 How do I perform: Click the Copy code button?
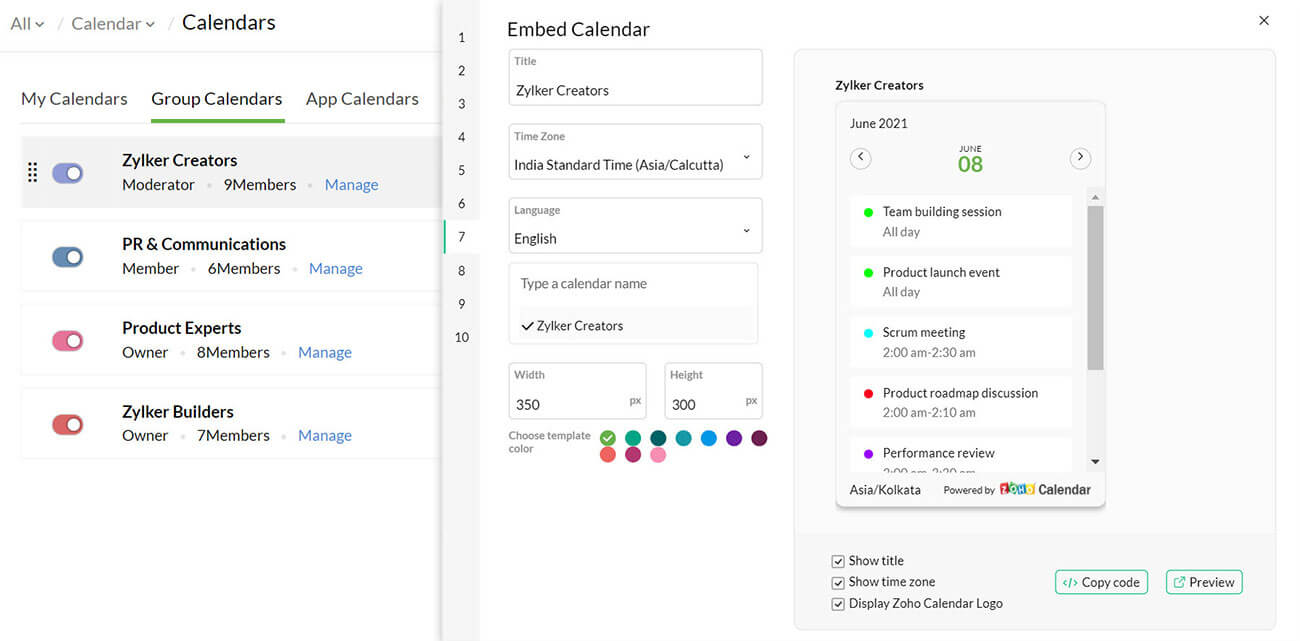click(x=1101, y=582)
